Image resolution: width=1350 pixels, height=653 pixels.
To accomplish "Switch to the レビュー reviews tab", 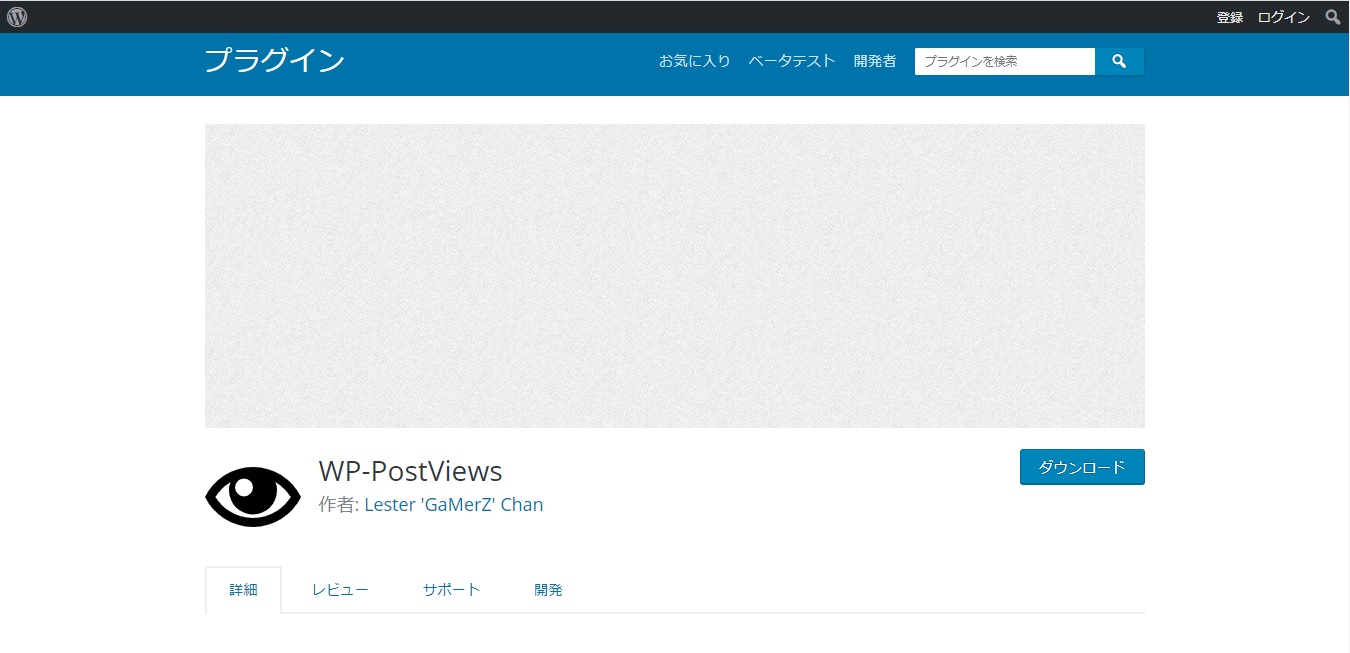I will point(340,590).
